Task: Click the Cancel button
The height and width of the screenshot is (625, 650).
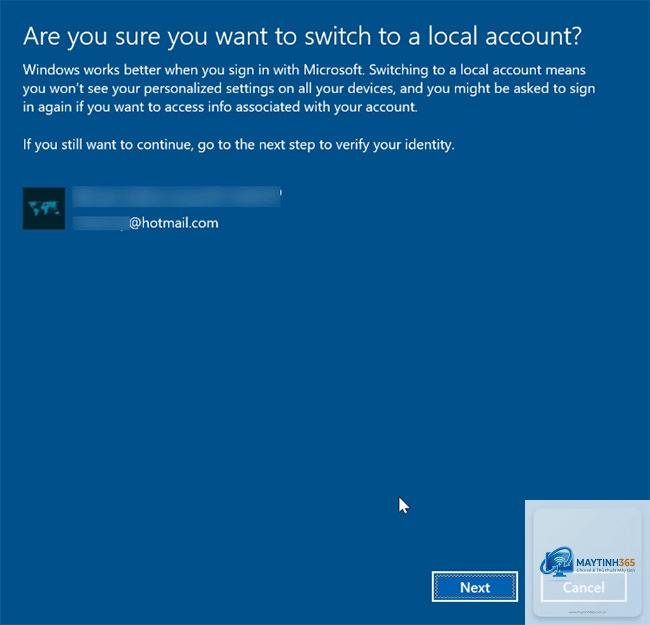Action: click(x=583, y=587)
